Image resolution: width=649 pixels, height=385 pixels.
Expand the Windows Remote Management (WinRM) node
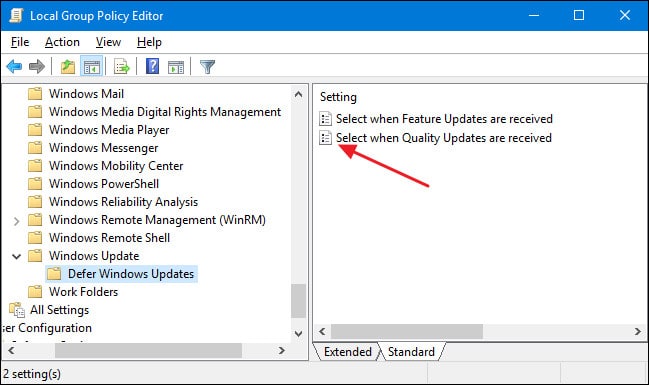[x=16, y=221]
